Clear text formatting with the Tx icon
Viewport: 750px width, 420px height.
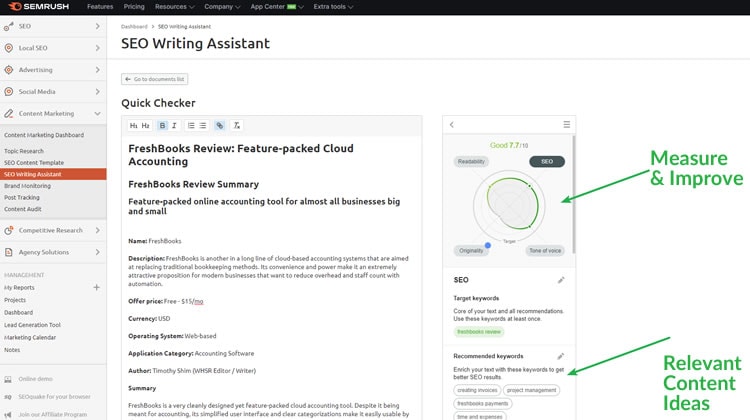pos(236,125)
